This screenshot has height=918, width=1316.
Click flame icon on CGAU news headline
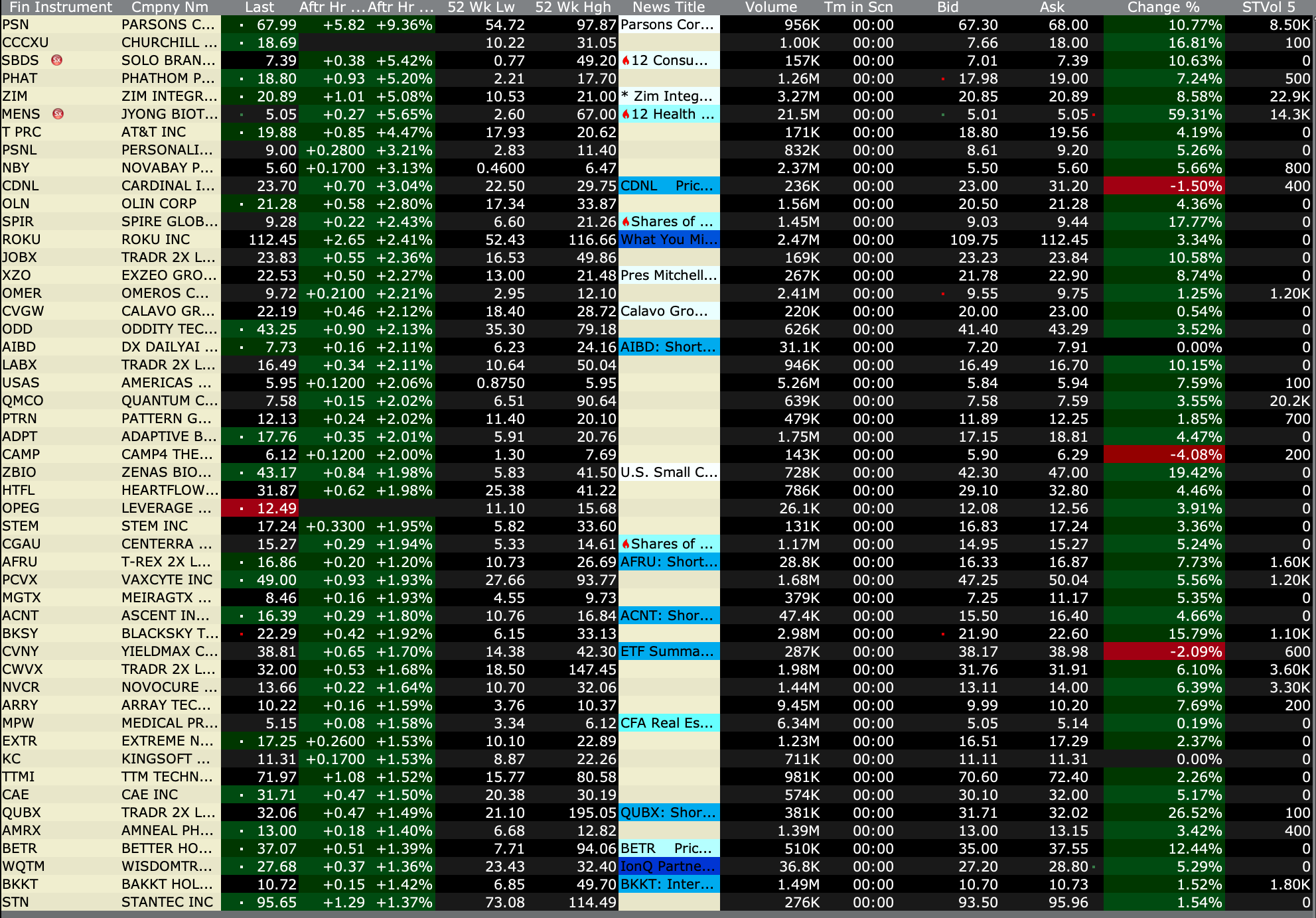625,545
